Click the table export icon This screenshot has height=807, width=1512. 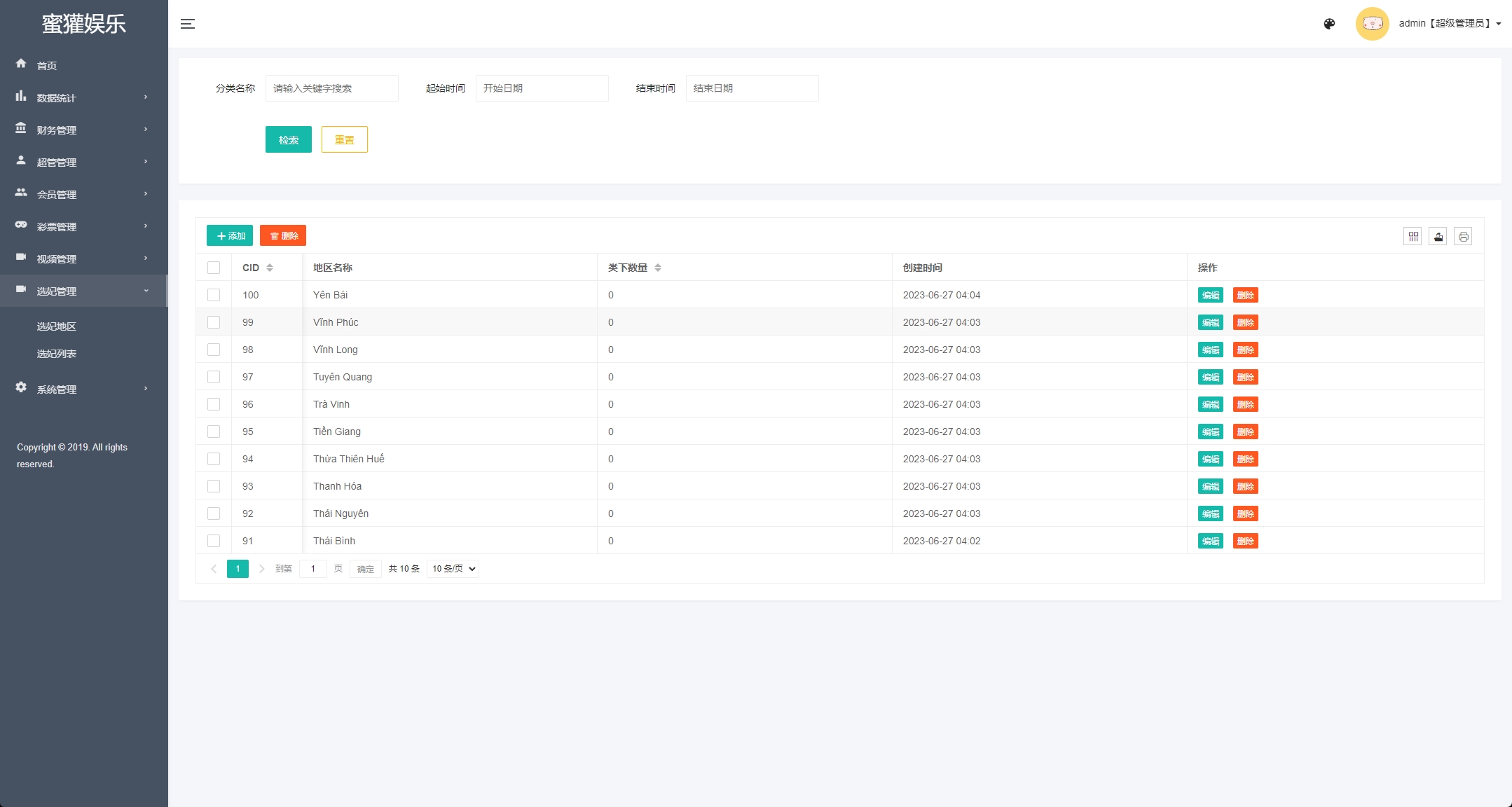pyautogui.click(x=1438, y=237)
